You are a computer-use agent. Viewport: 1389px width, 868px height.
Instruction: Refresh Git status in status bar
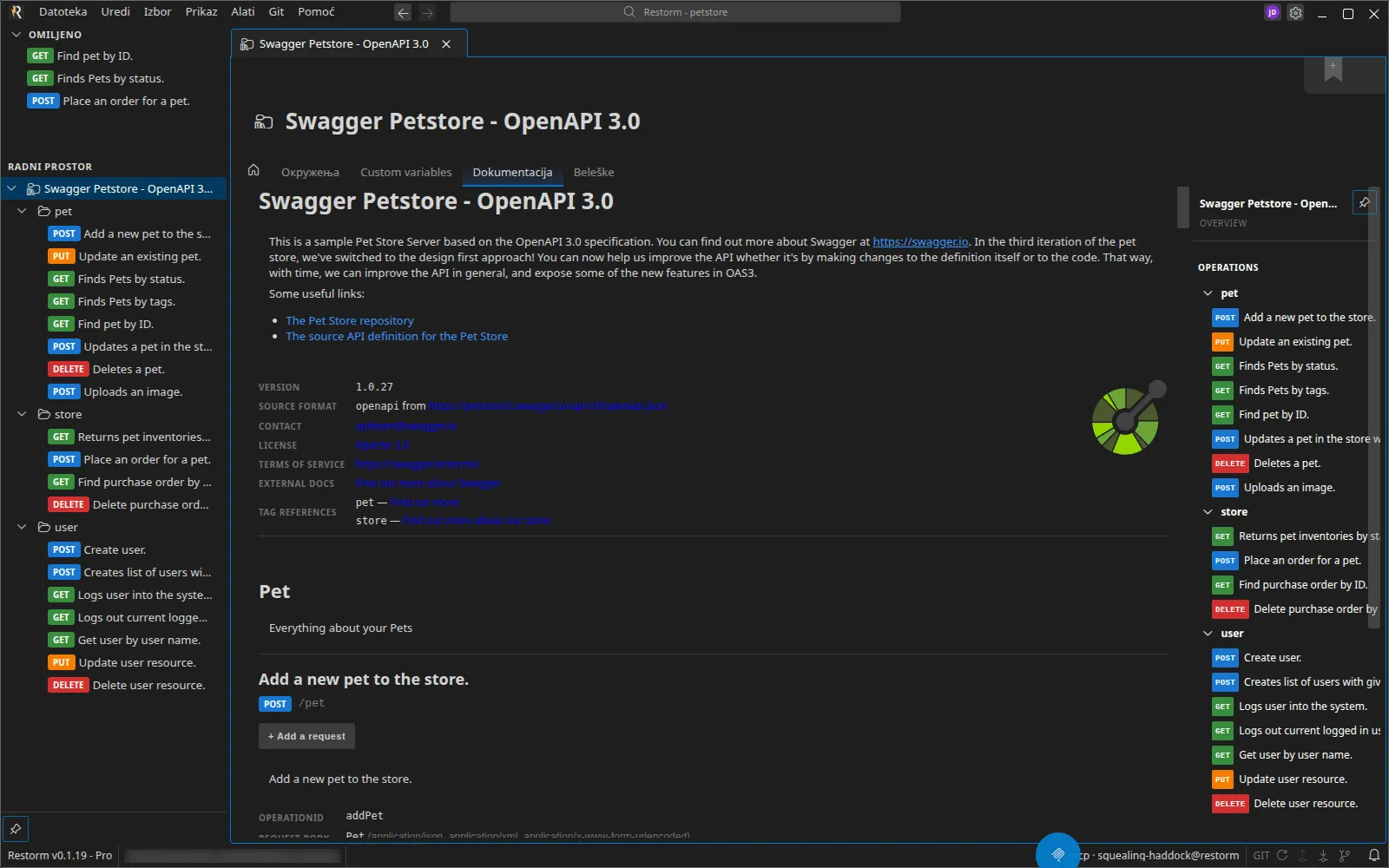click(x=1282, y=855)
